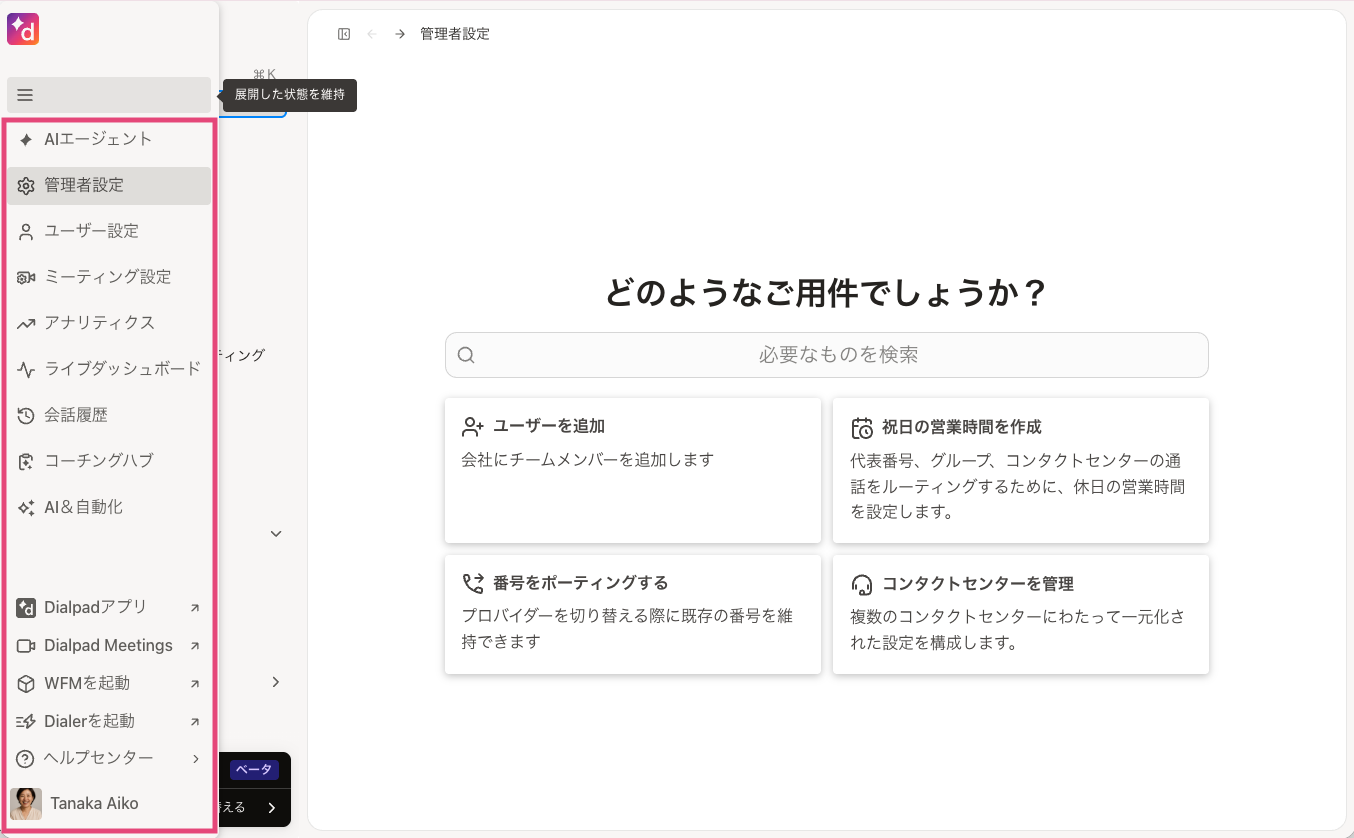The image size is (1354, 838).
Task: Focus the 必要なものを検索 search field
Action: pyautogui.click(x=827, y=355)
